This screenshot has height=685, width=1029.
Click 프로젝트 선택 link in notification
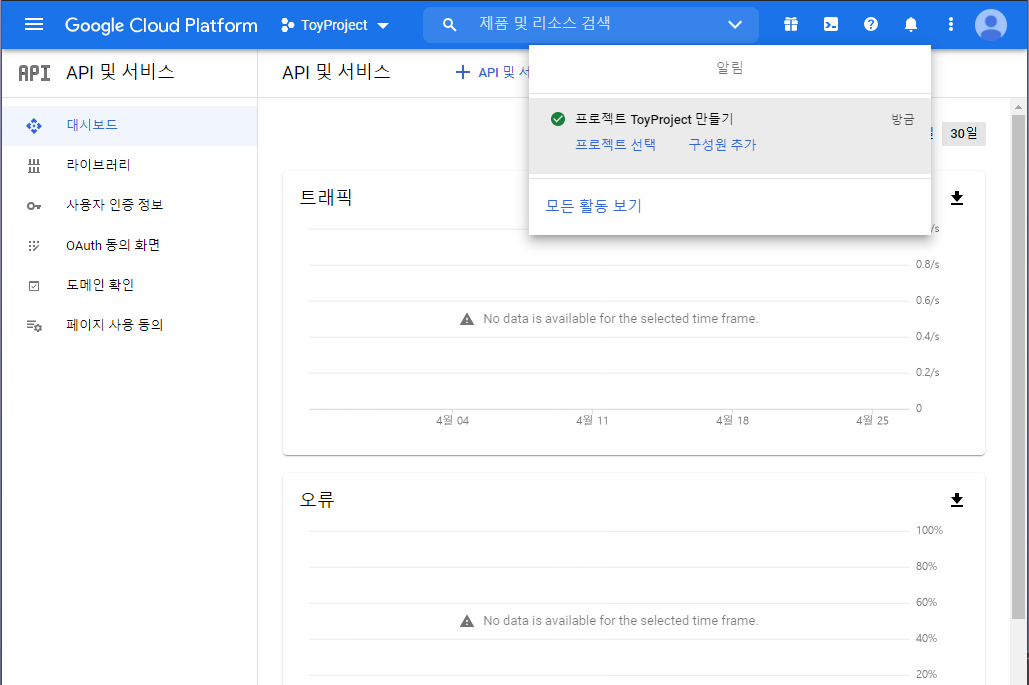(x=616, y=145)
